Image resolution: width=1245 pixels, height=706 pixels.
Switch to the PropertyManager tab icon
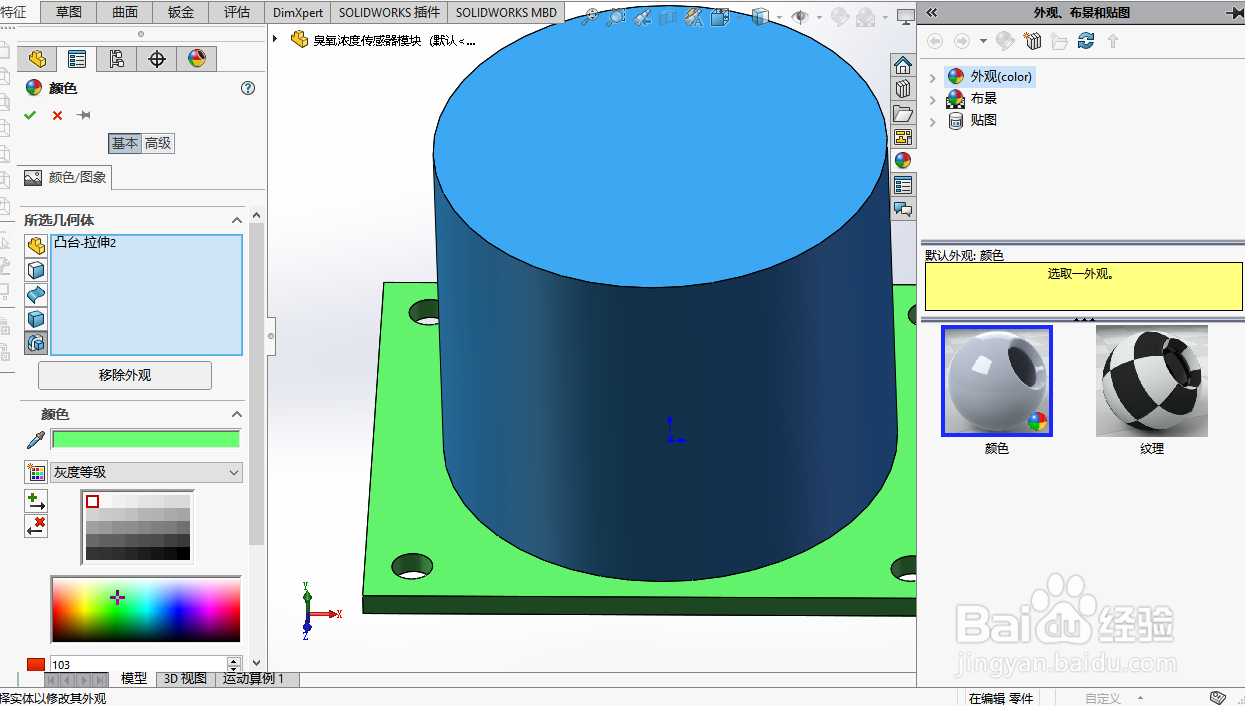pyautogui.click(x=77, y=59)
